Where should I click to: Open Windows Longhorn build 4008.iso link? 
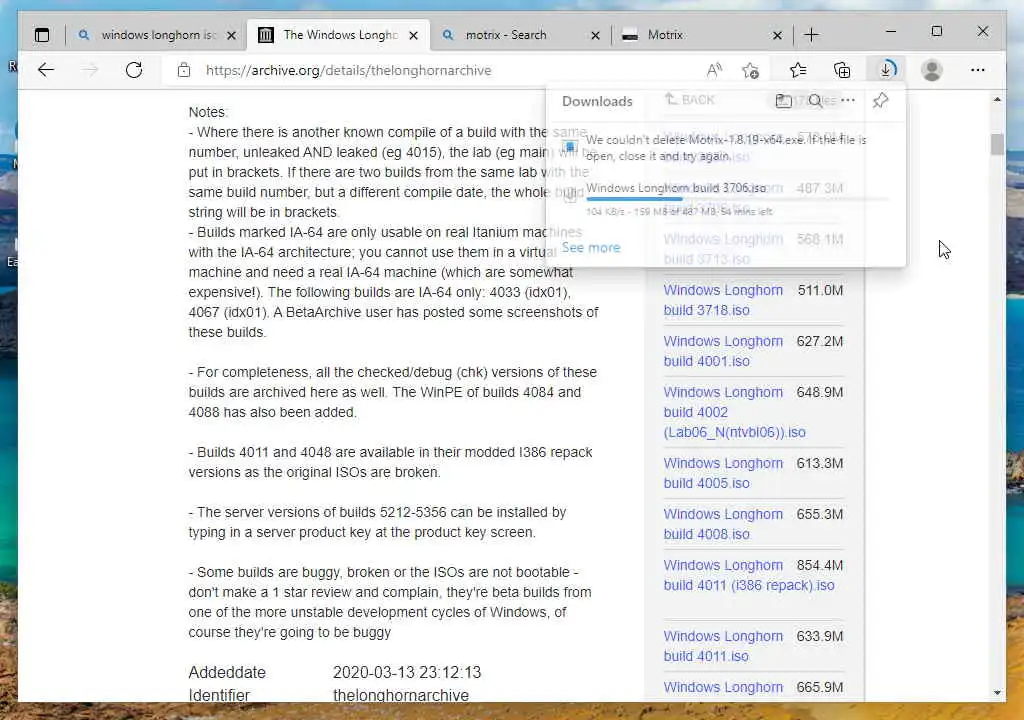[723, 524]
